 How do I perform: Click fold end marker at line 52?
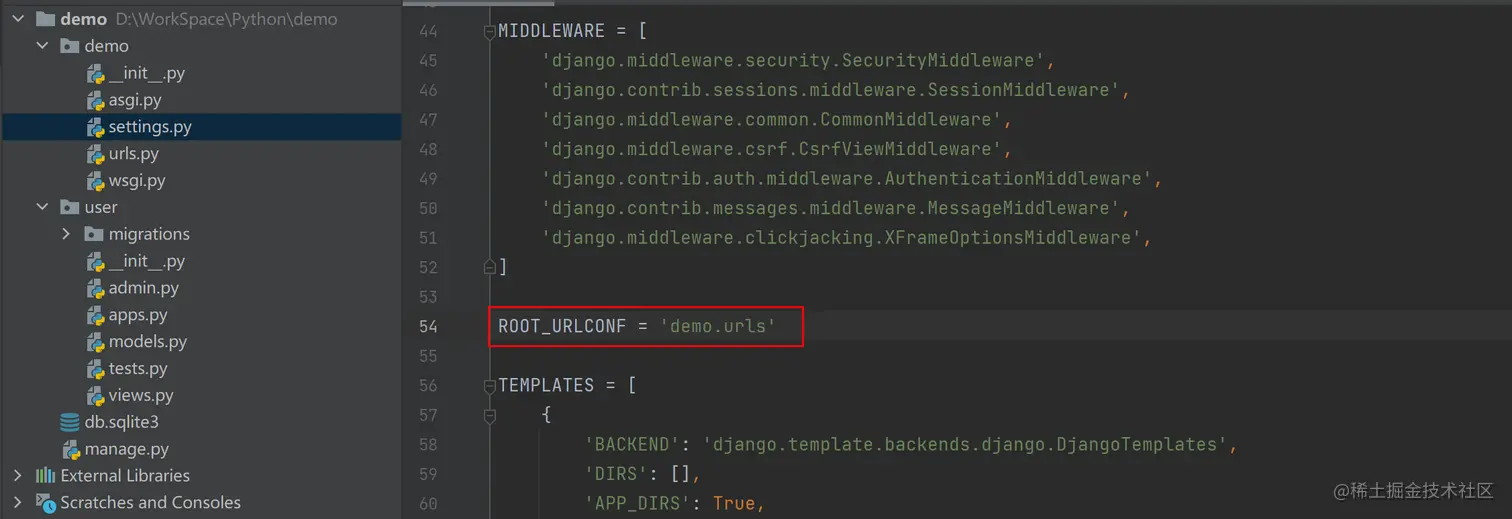[490, 267]
